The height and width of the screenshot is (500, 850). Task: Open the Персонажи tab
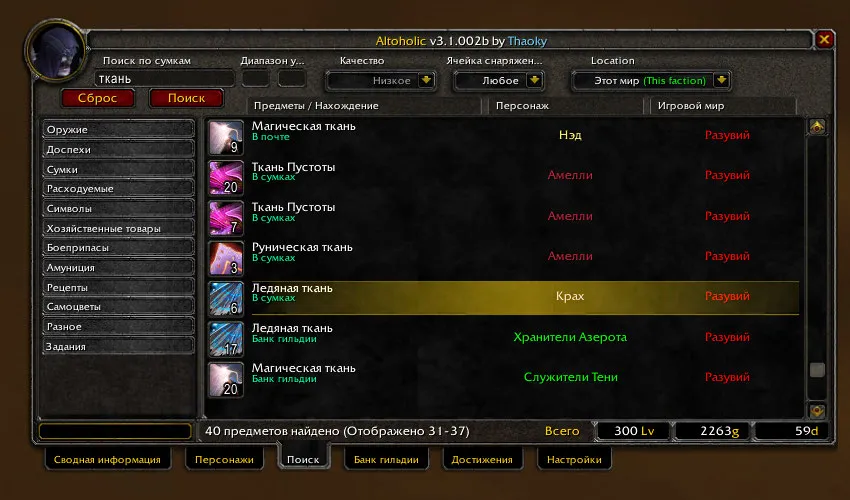tap(224, 459)
